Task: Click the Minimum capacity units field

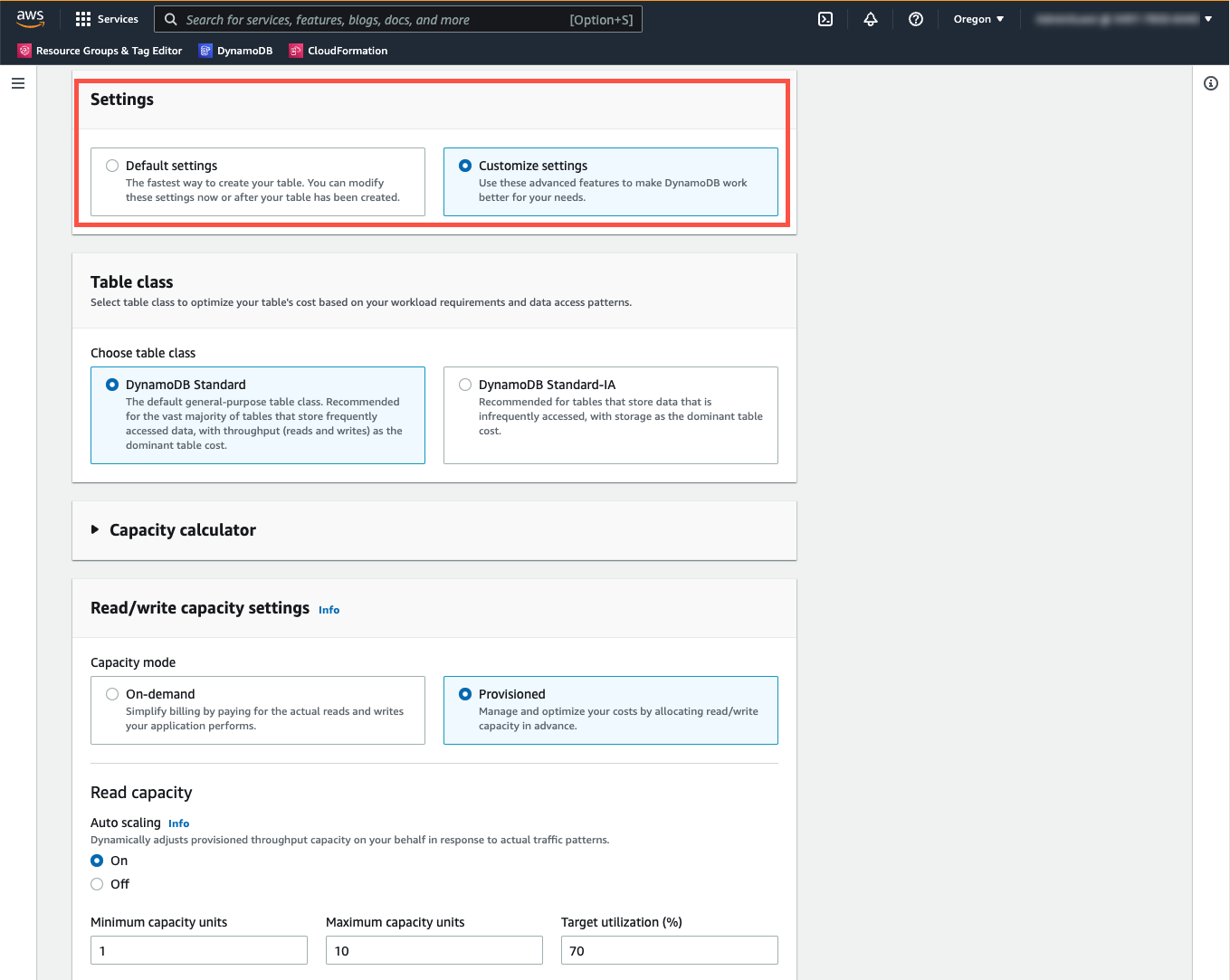Action: (199, 950)
